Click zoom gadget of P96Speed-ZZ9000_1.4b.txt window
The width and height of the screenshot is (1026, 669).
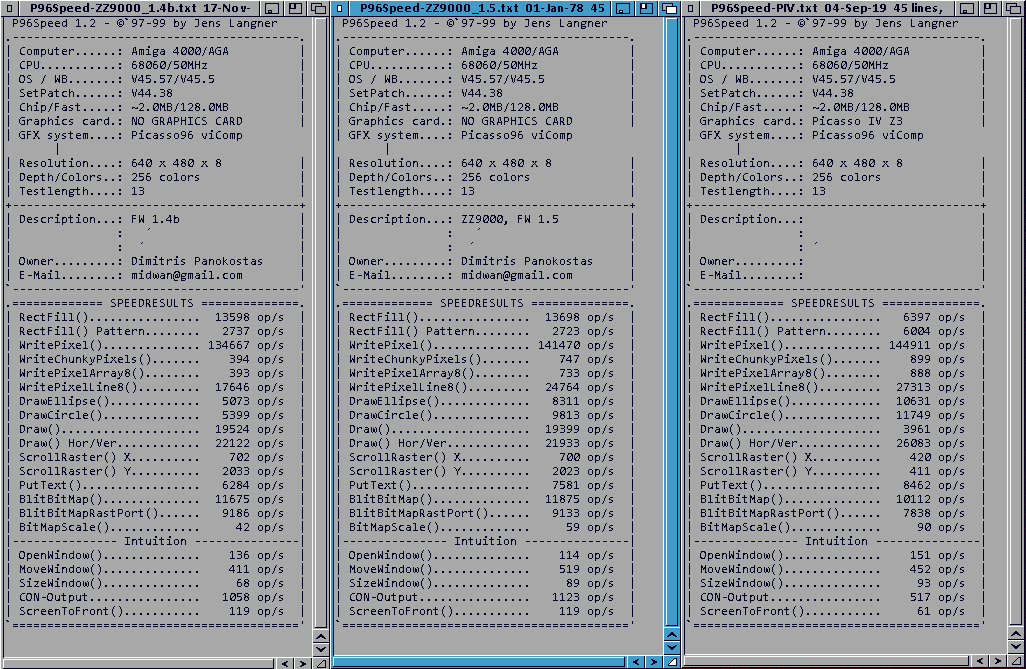click(295, 9)
